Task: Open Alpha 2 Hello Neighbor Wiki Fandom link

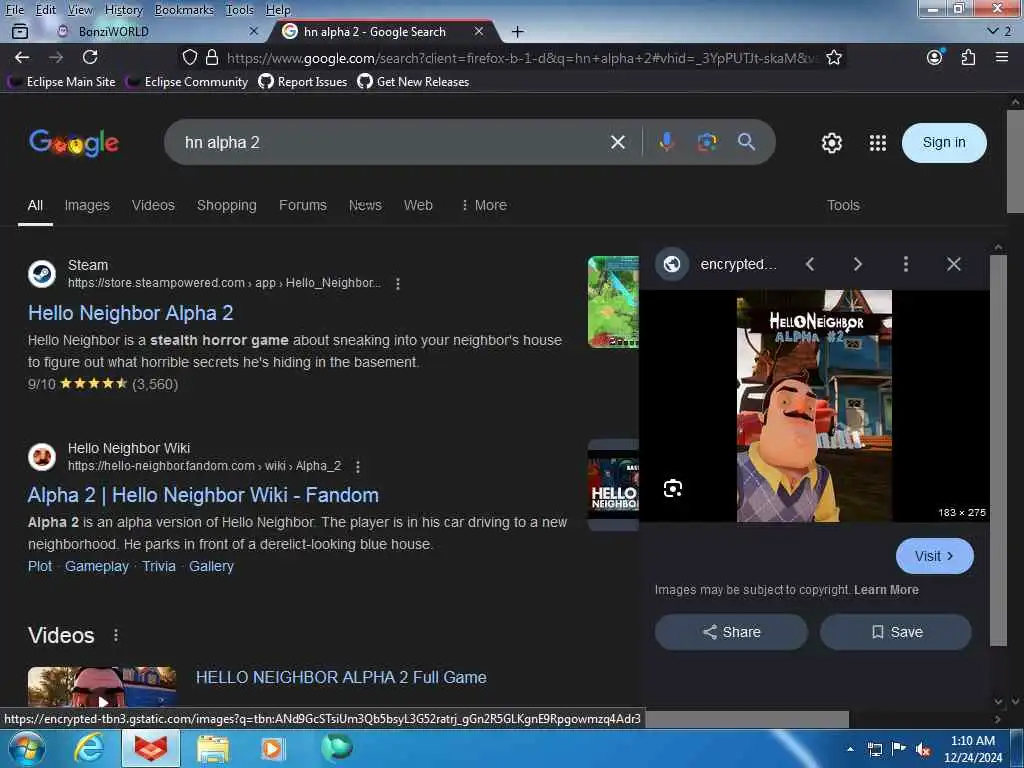Action: pyautogui.click(x=203, y=495)
